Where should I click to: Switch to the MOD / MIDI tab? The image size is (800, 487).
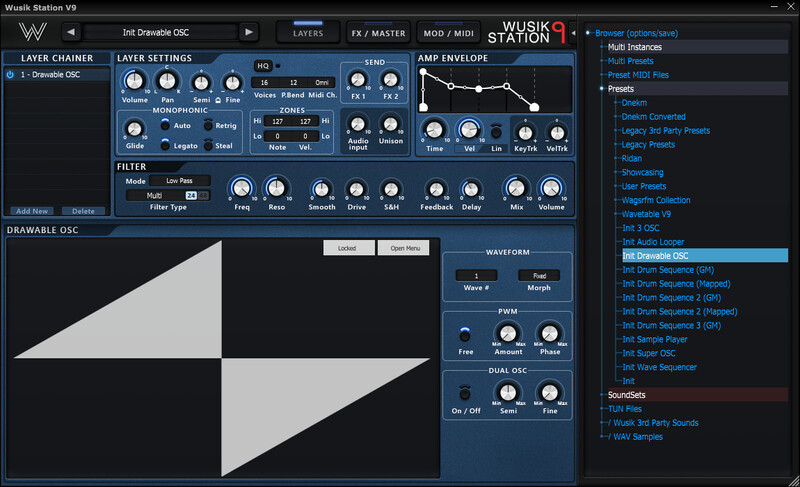click(448, 33)
